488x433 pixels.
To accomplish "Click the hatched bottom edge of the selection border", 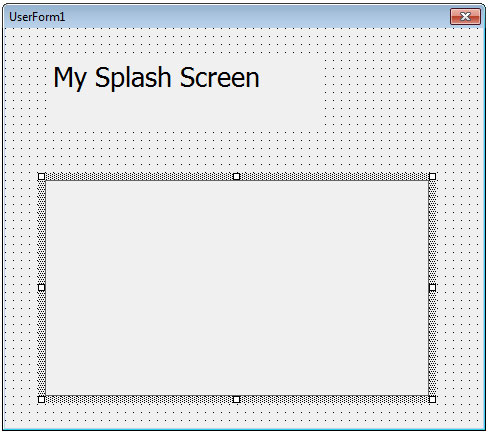I will [x=138, y=399].
